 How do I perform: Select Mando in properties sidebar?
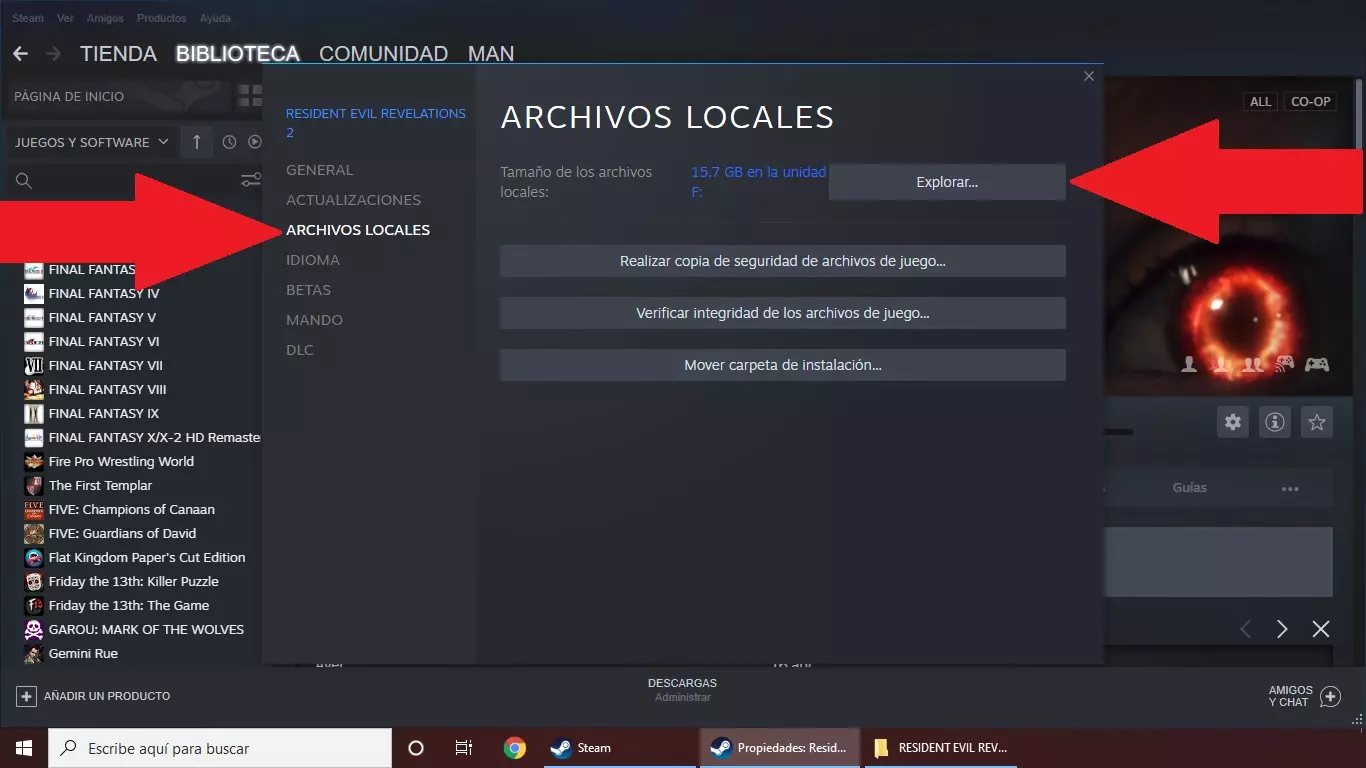click(314, 320)
